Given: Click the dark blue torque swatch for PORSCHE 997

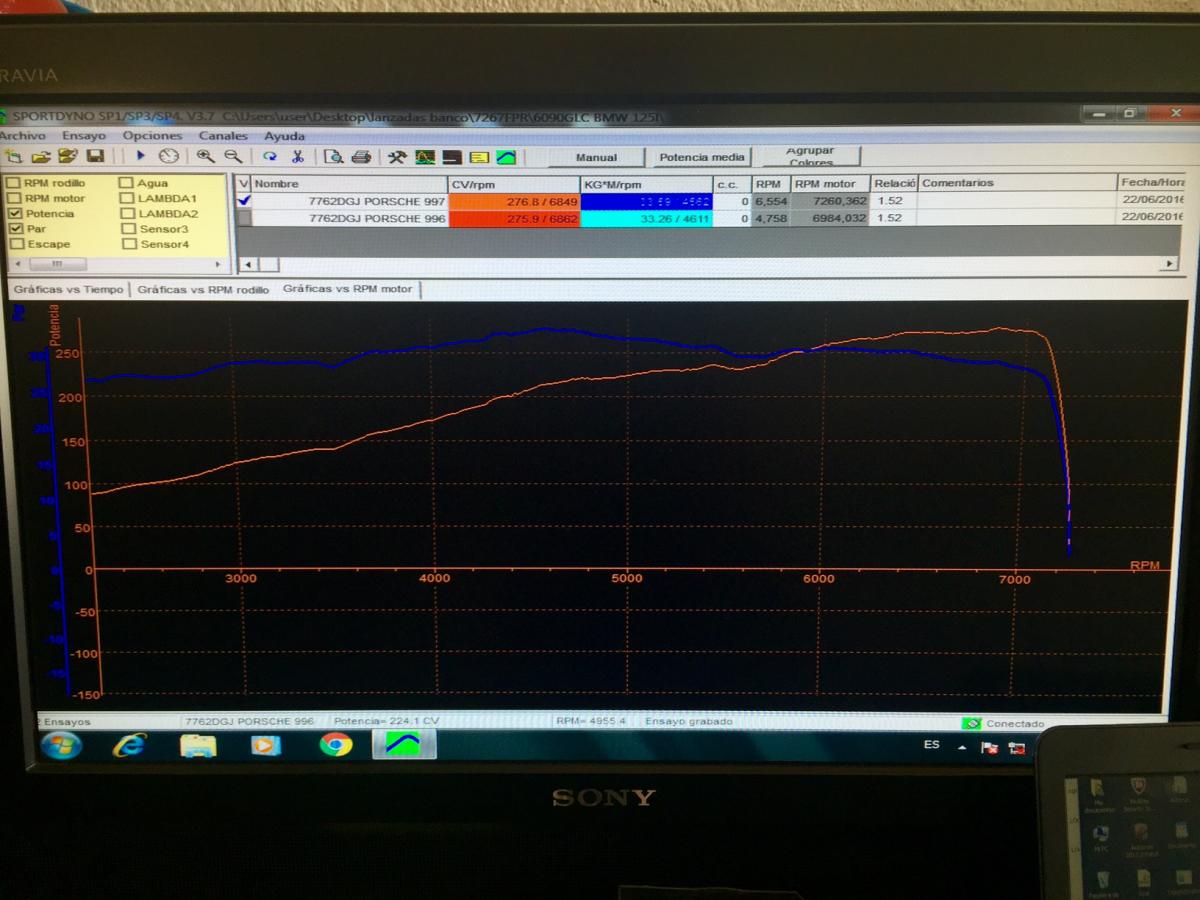Looking at the screenshot, I should [x=646, y=201].
